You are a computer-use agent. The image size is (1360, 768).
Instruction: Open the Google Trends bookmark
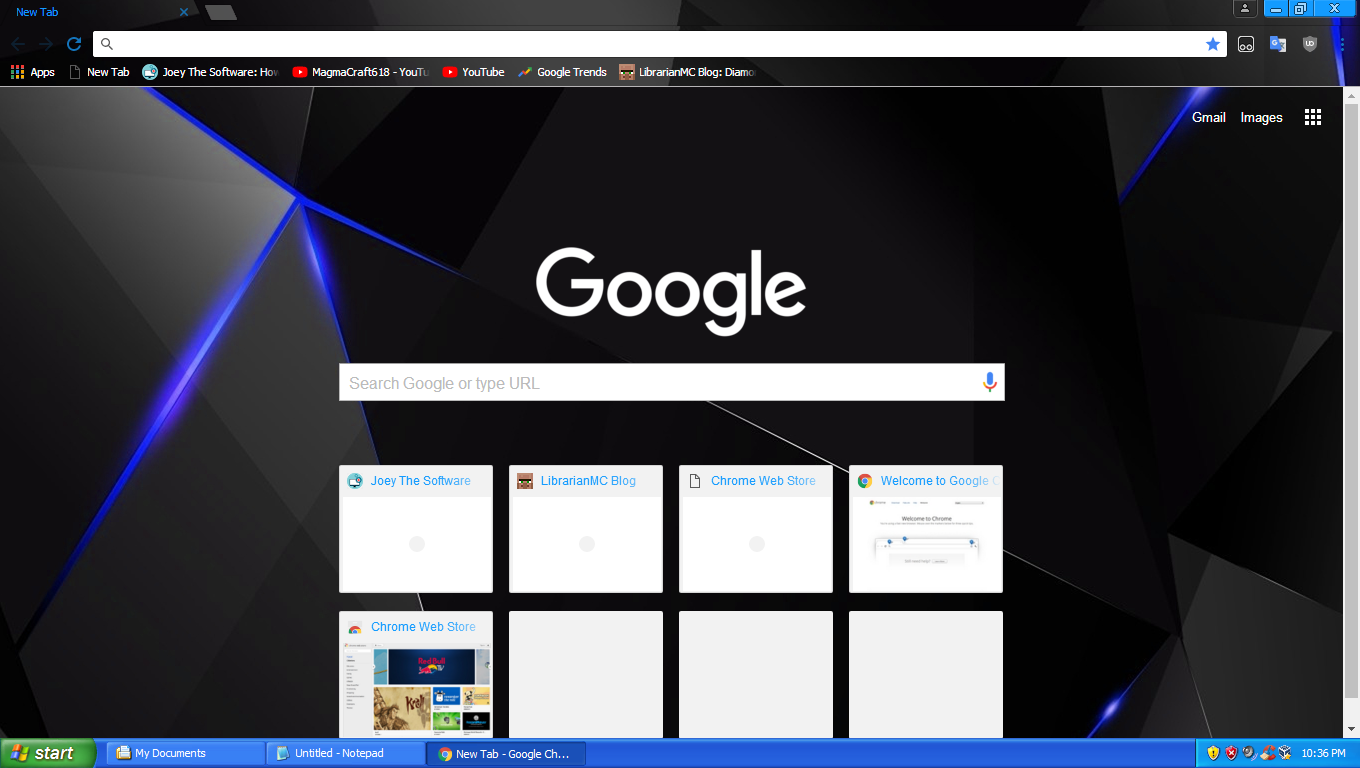click(562, 71)
